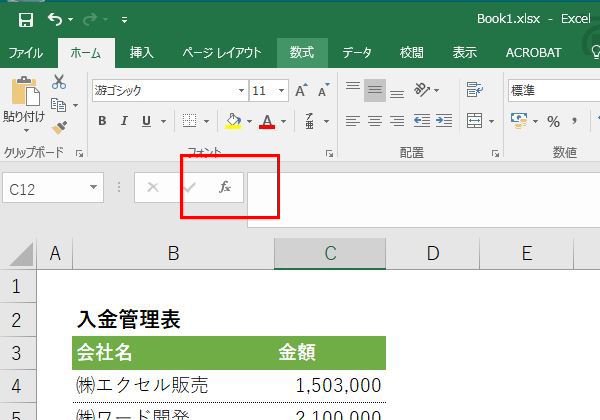Click the 貼り付け paste button
This screenshot has height=420, width=600.
[23, 104]
